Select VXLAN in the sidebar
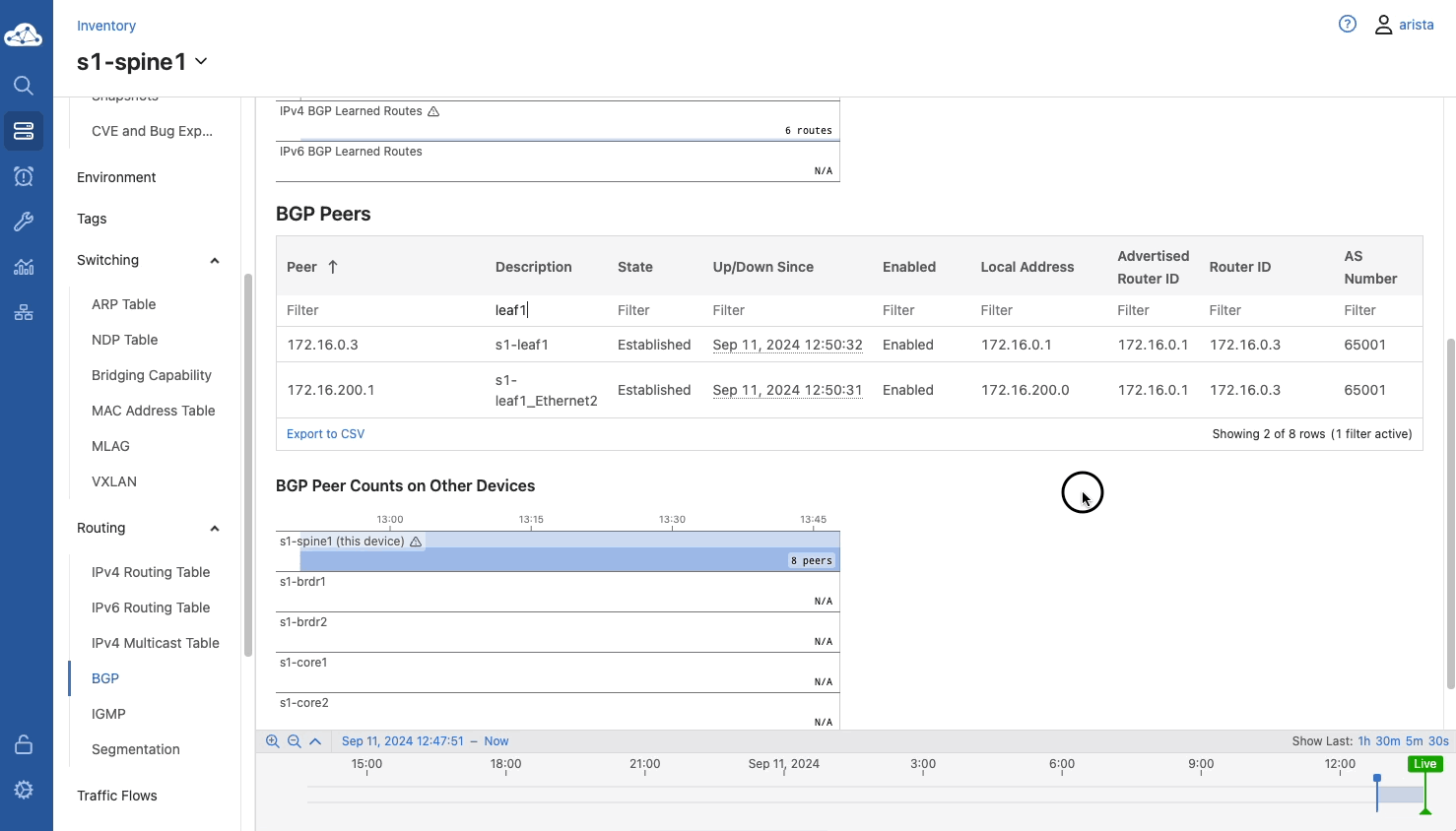The height and width of the screenshot is (831, 1456). [x=114, y=481]
